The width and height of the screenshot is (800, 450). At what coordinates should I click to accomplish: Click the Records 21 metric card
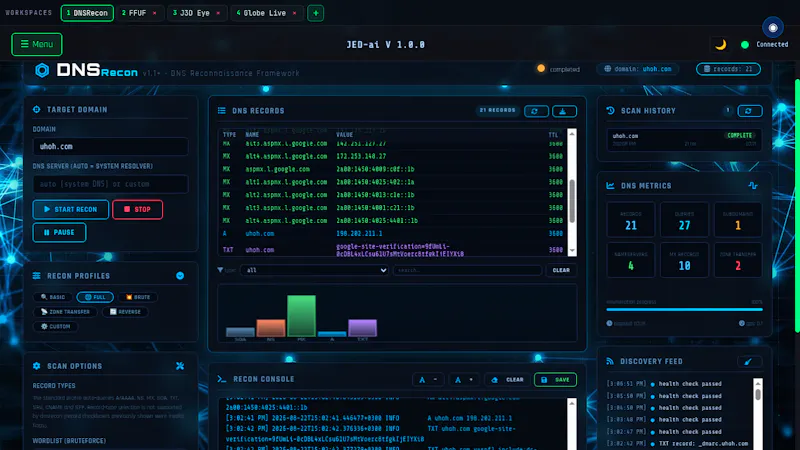[631, 220]
